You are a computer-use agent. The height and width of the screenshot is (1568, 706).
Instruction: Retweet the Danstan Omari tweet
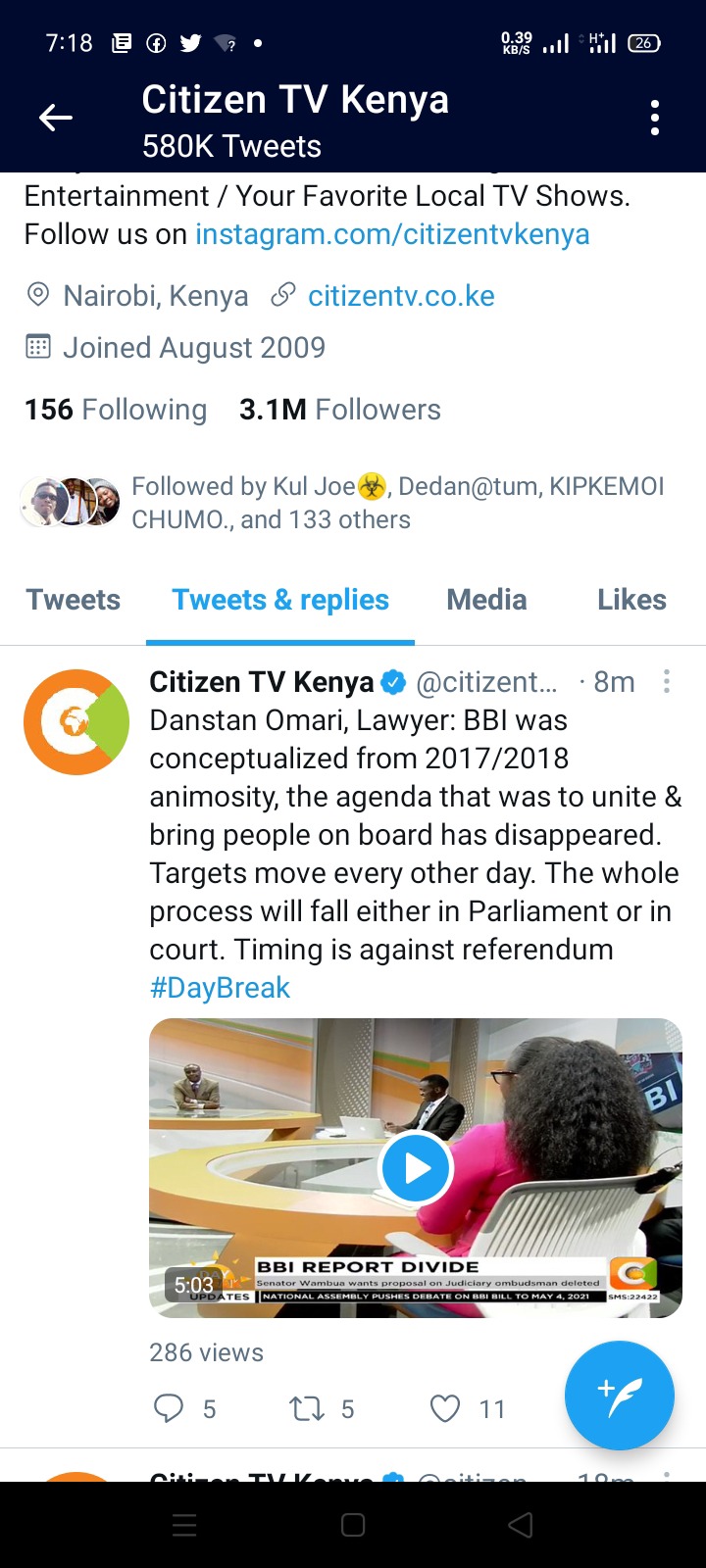click(307, 1408)
